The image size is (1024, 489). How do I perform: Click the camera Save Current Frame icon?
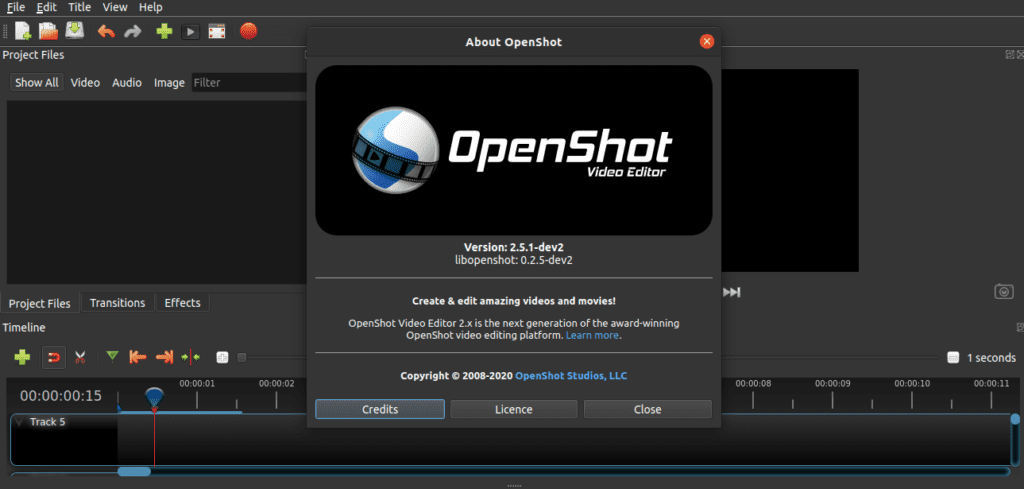1004,291
